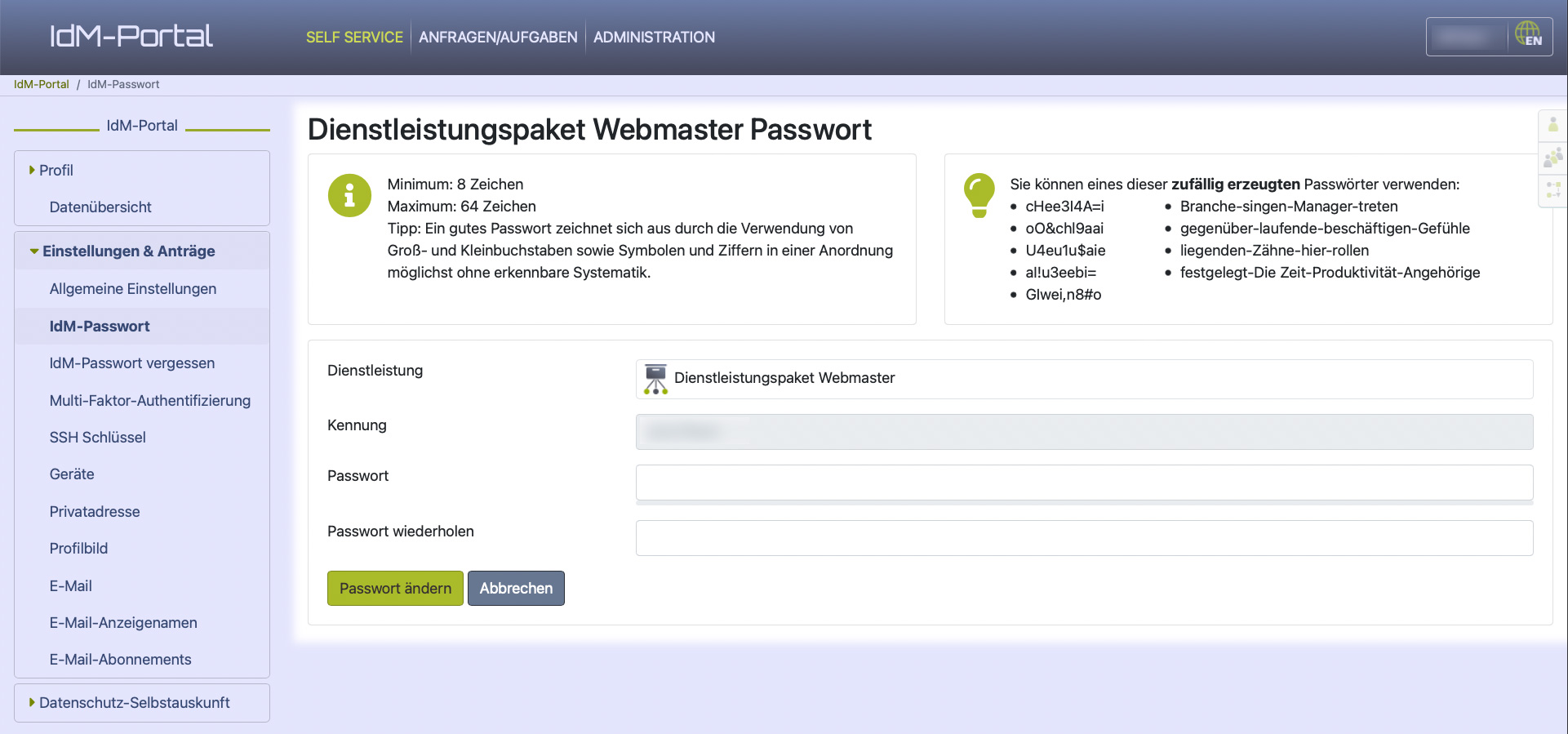The width and height of the screenshot is (1568, 734).
Task: Click the group of people icon
Action: click(x=1552, y=157)
